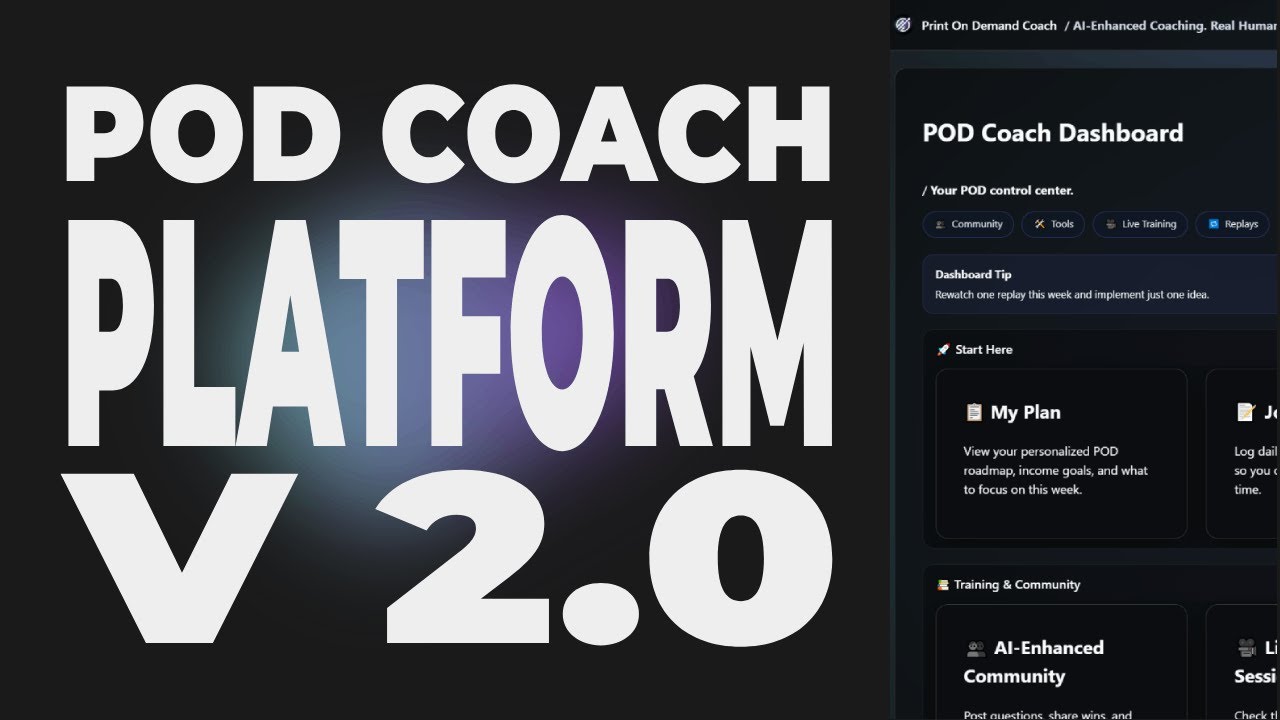Click the 'Your POD control center' subtitle
This screenshot has width=1280, height=720.
pos(997,190)
